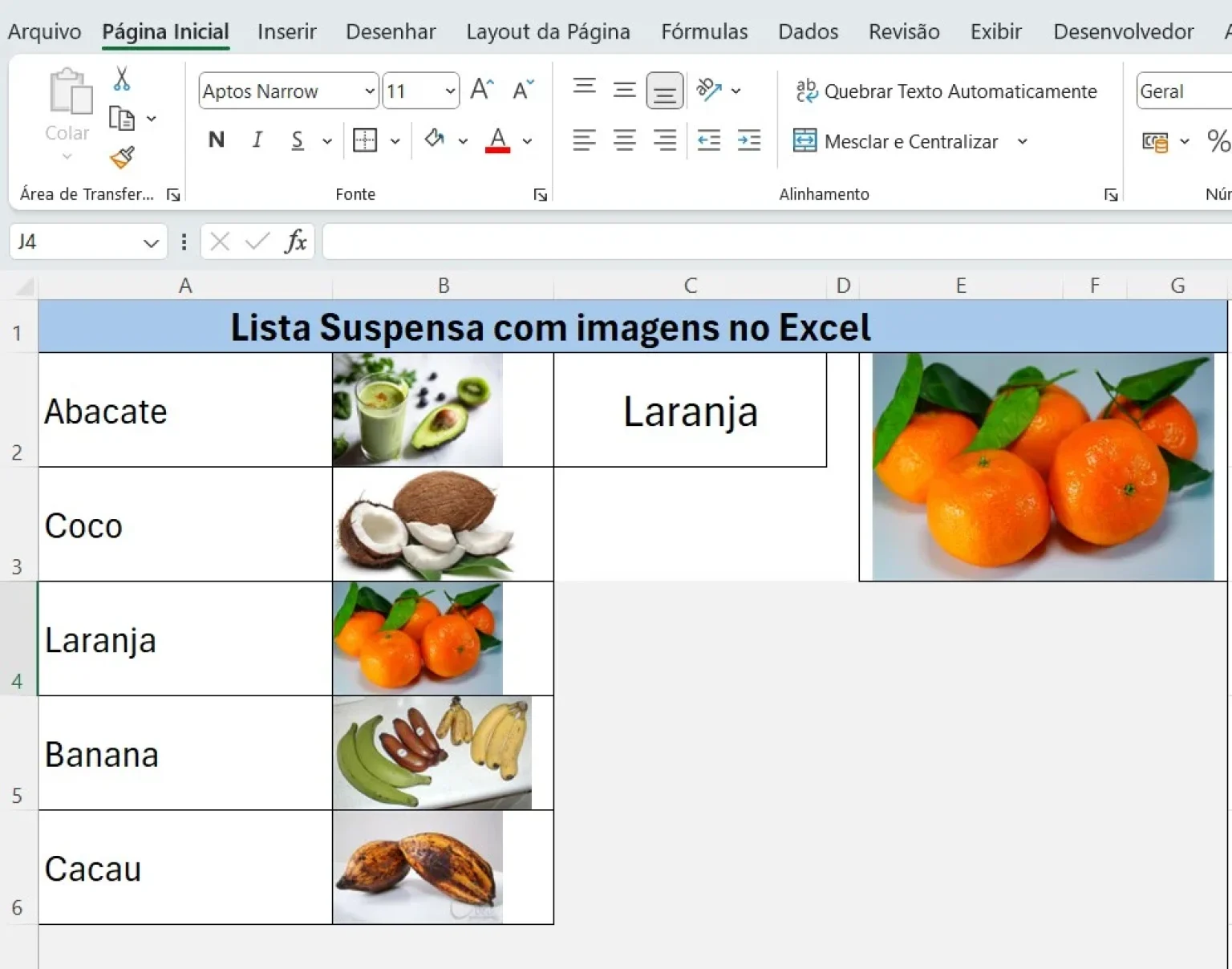Apply red font color with the A icon
The image size is (1232, 969).
(498, 140)
